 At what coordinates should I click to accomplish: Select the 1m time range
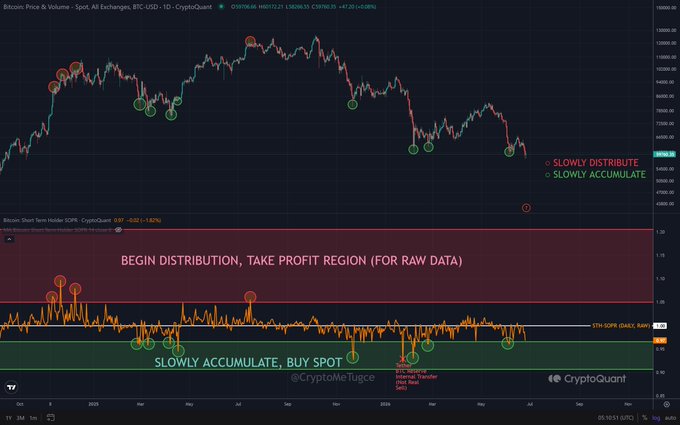[x=33, y=418]
